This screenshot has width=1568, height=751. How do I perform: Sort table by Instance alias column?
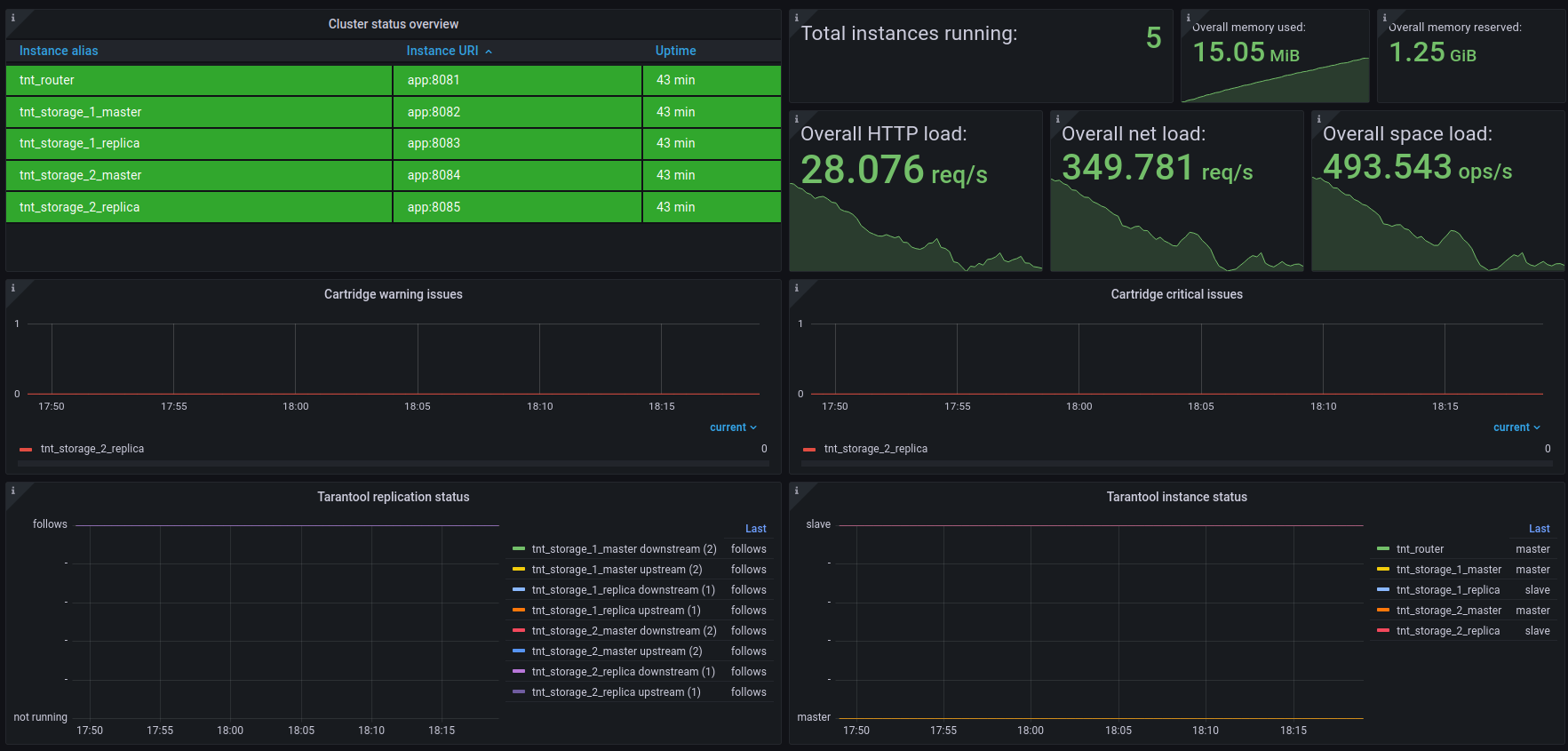59,51
